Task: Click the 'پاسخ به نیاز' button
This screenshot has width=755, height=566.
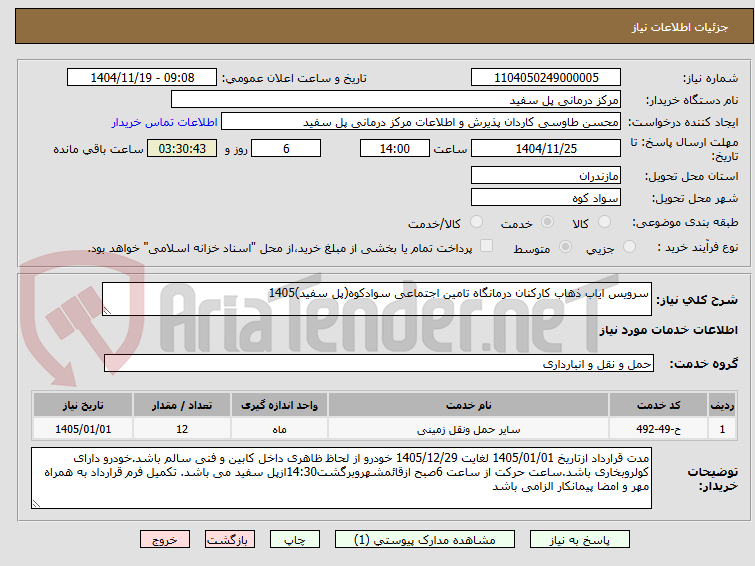Action: 580,540
